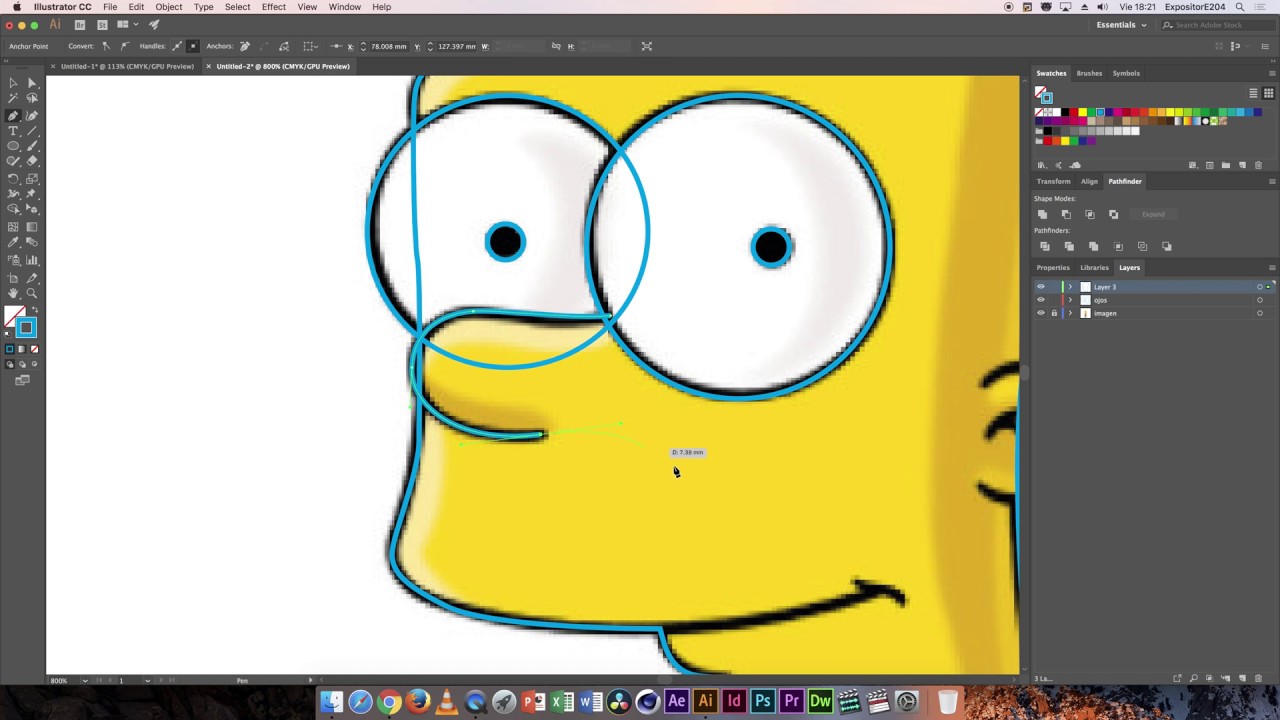Enable hide handles for multiple anchors
This screenshot has height=720, width=1280.
(x=193, y=46)
